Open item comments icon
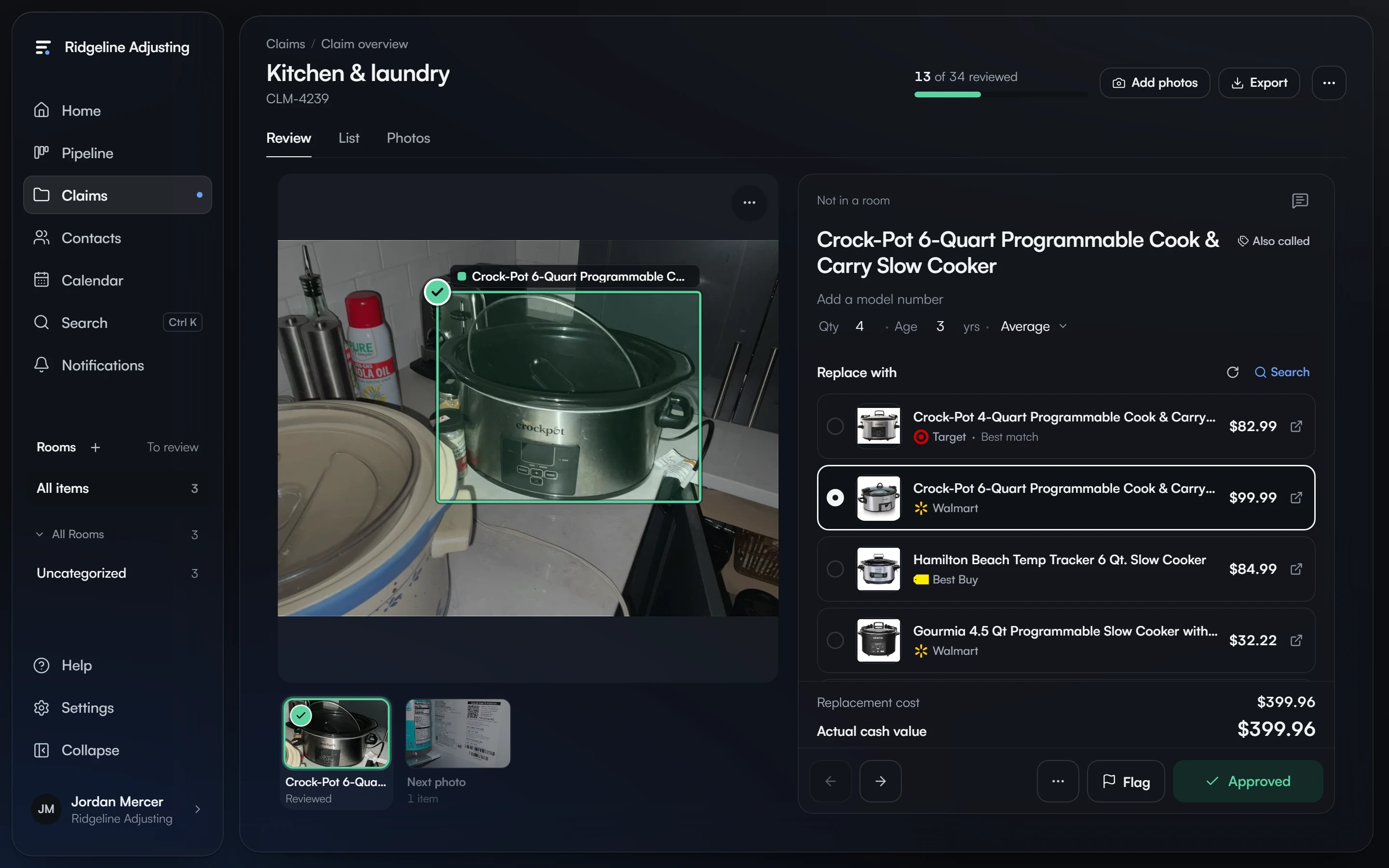Viewport: 1389px width, 868px height. pos(1299,201)
